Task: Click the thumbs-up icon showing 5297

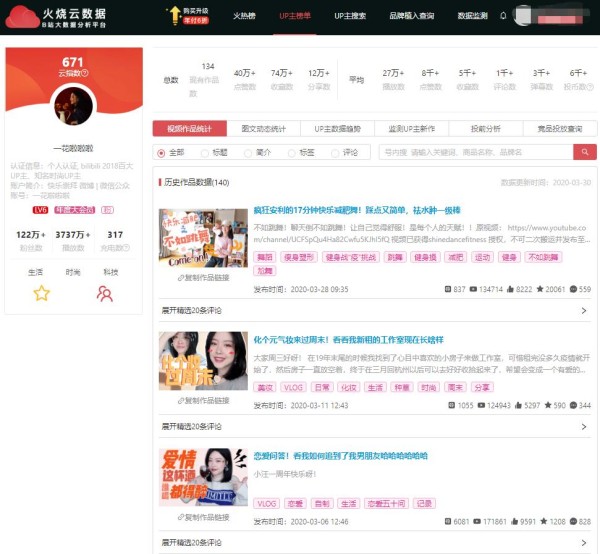Action: (x=518, y=405)
